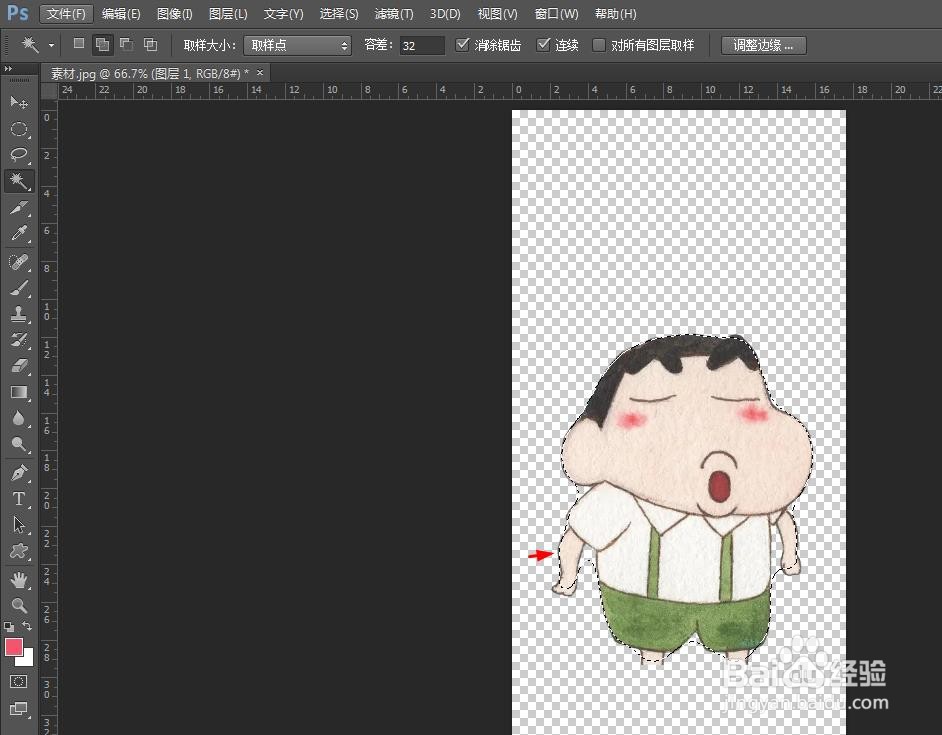Viewport: 942px width, 735px height.
Task: Open the 帮助(H) menu
Action: 615,14
